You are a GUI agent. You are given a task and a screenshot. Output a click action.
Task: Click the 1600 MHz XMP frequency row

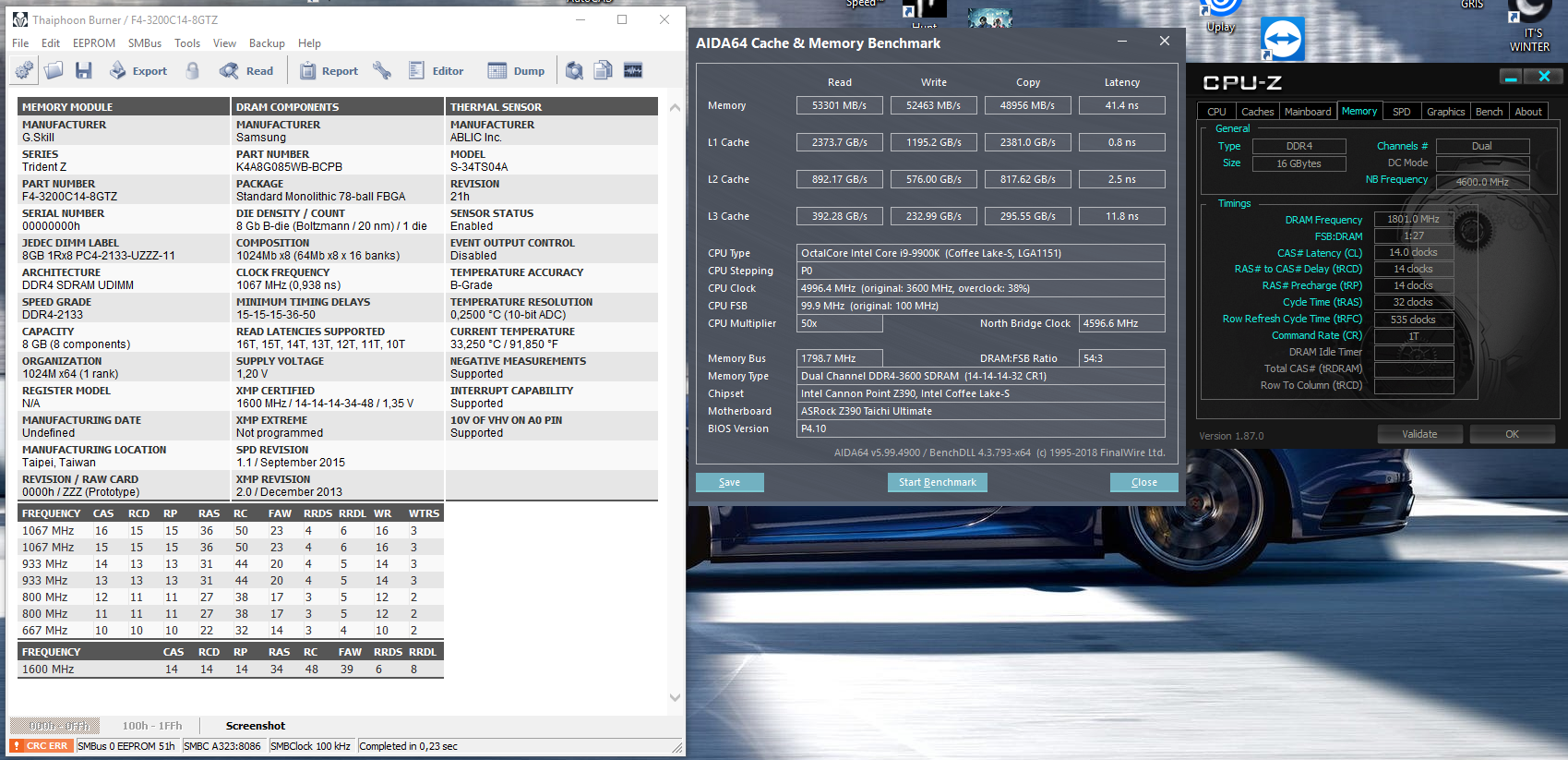pos(232,670)
